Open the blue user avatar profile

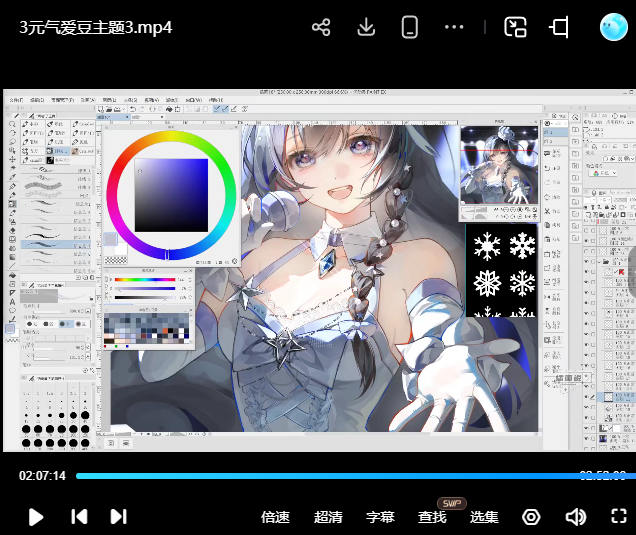pyautogui.click(x=614, y=27)
